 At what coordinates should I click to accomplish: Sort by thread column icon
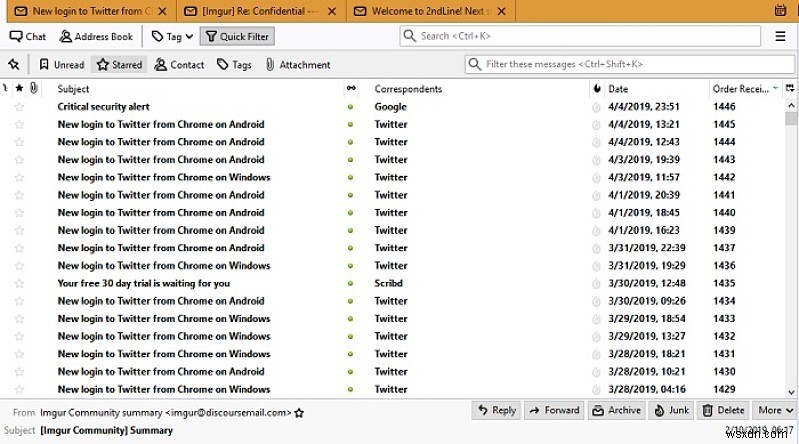click(5, 88)
